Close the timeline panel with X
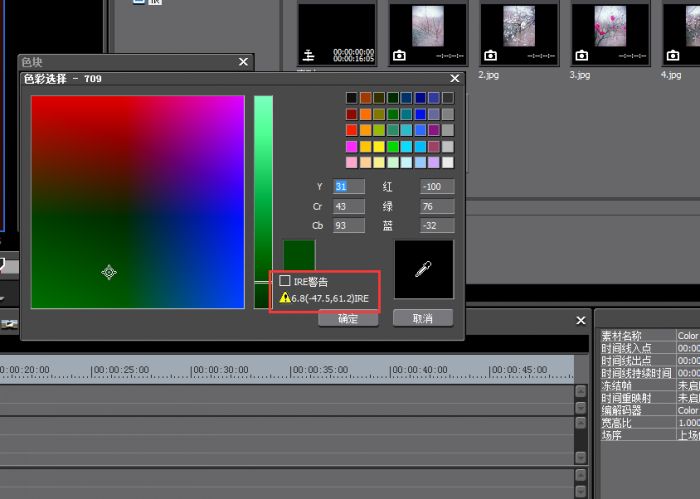The height and width of the screenshot is (499, 700). click(581, 321)
